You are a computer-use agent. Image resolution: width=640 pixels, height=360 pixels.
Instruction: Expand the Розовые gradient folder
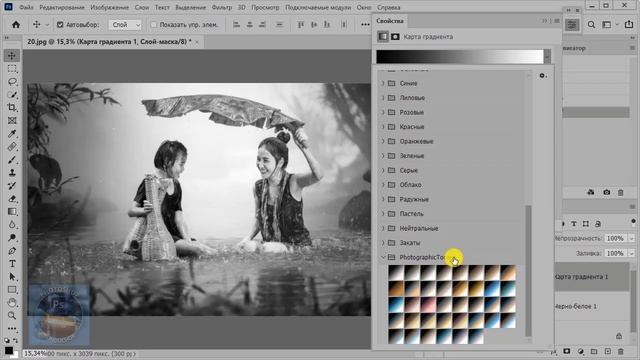(x=383, y=112)
